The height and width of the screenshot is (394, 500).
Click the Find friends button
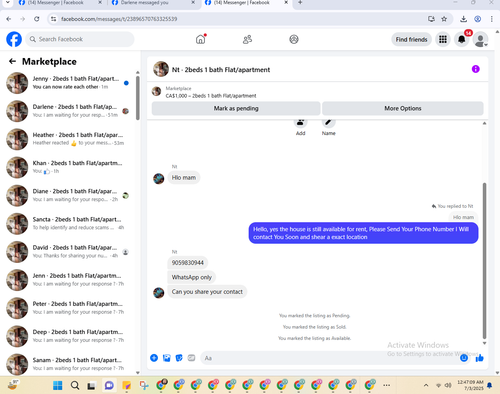coord(411,39)
